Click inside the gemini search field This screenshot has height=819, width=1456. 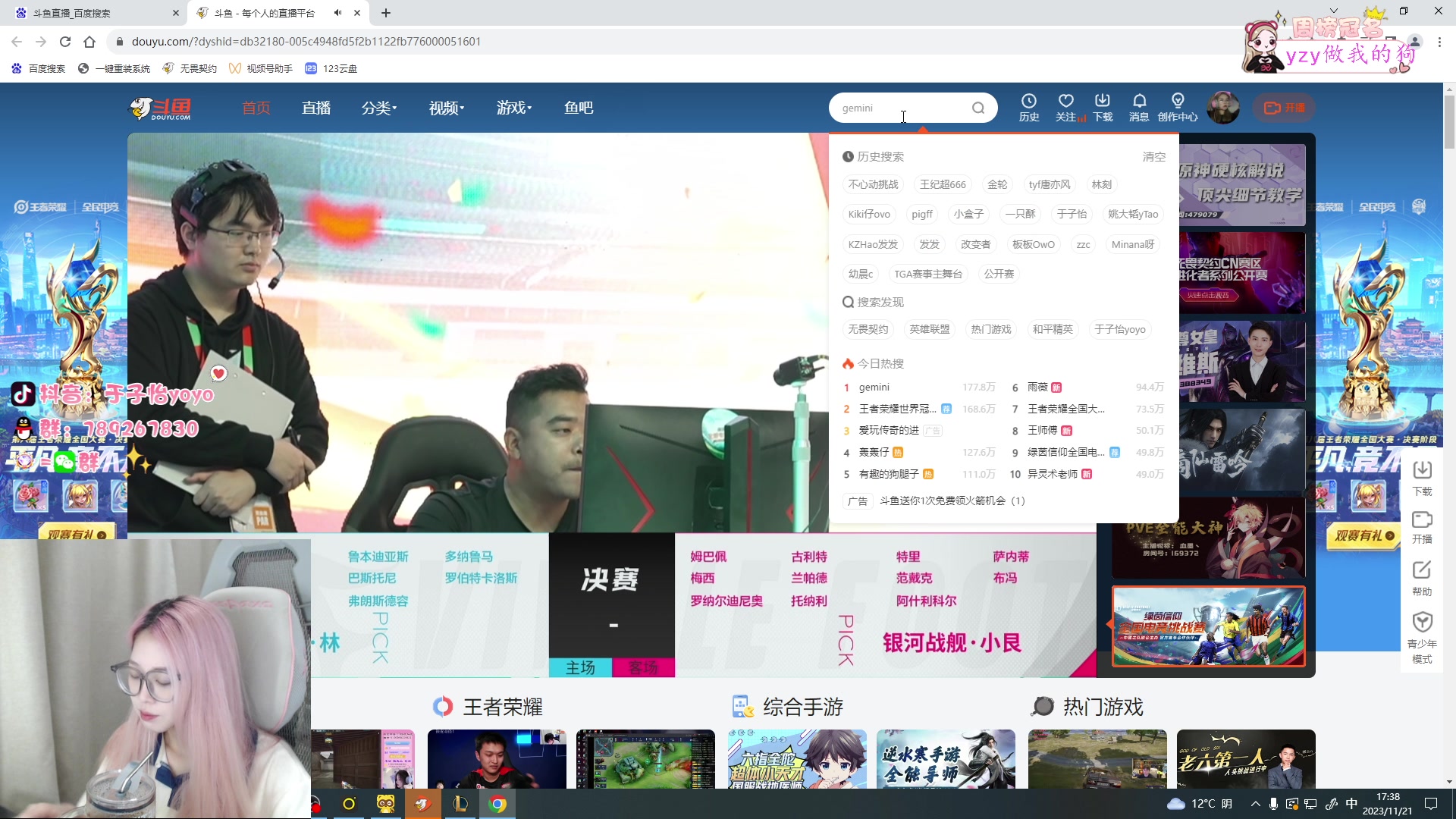pos(902,108)
